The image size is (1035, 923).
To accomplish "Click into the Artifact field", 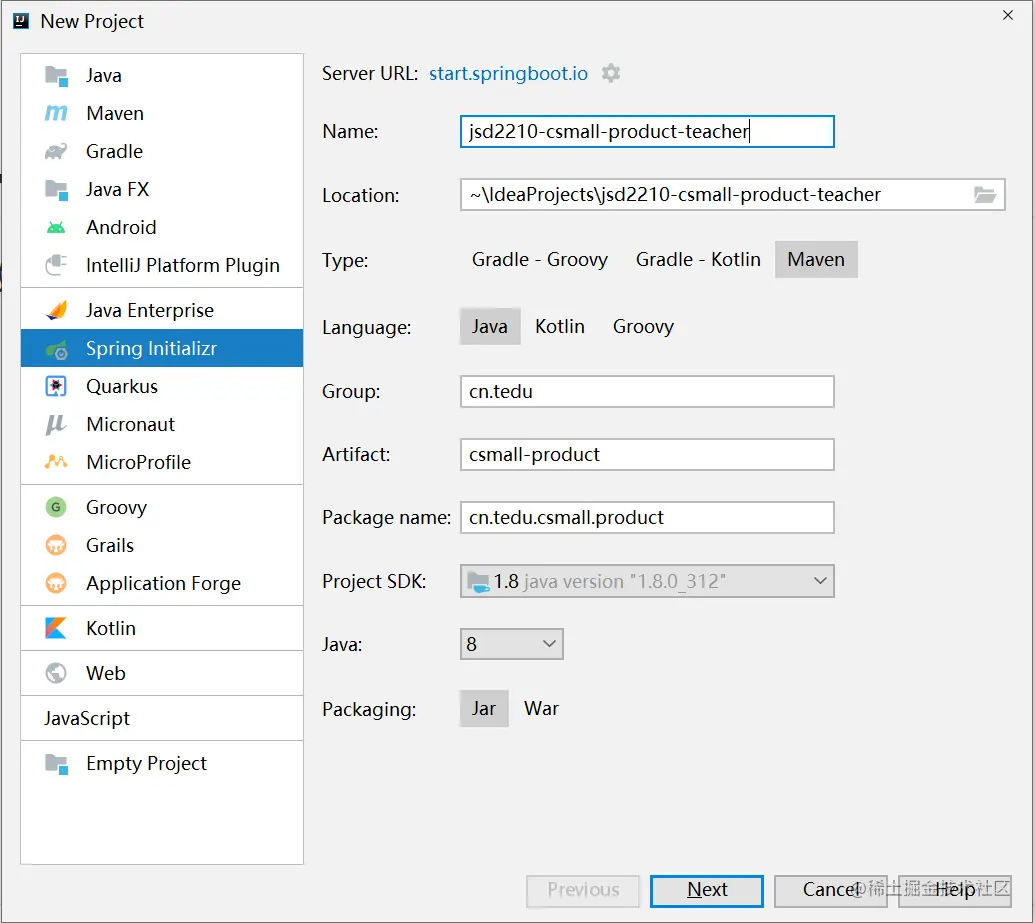I will tap(647, 454).
